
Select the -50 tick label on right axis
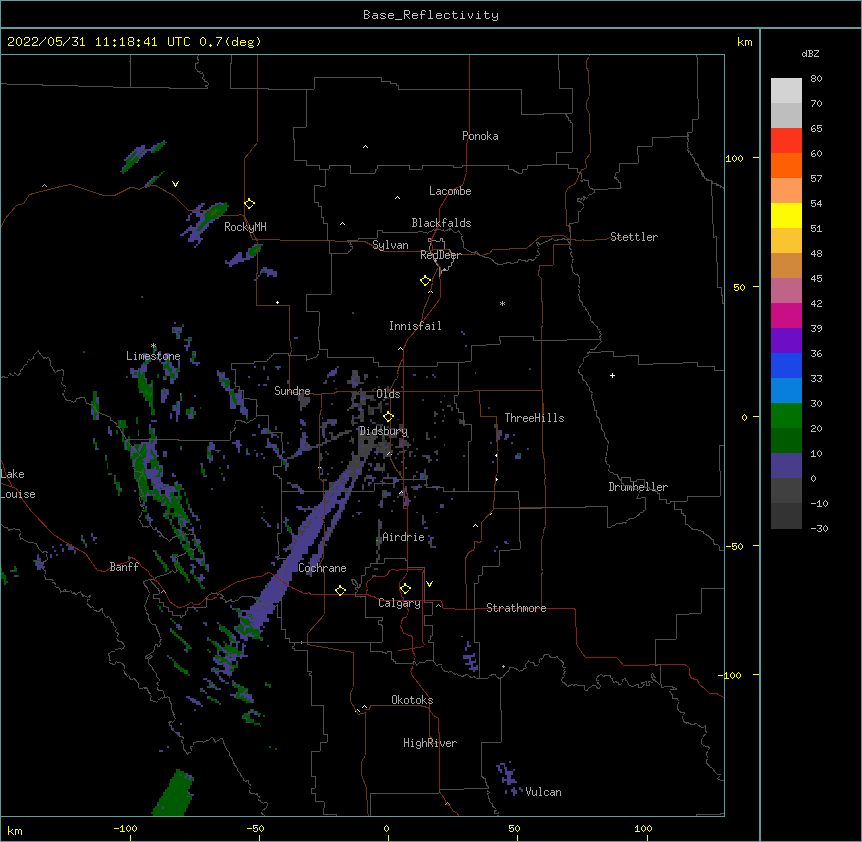[x=734, y=546]
